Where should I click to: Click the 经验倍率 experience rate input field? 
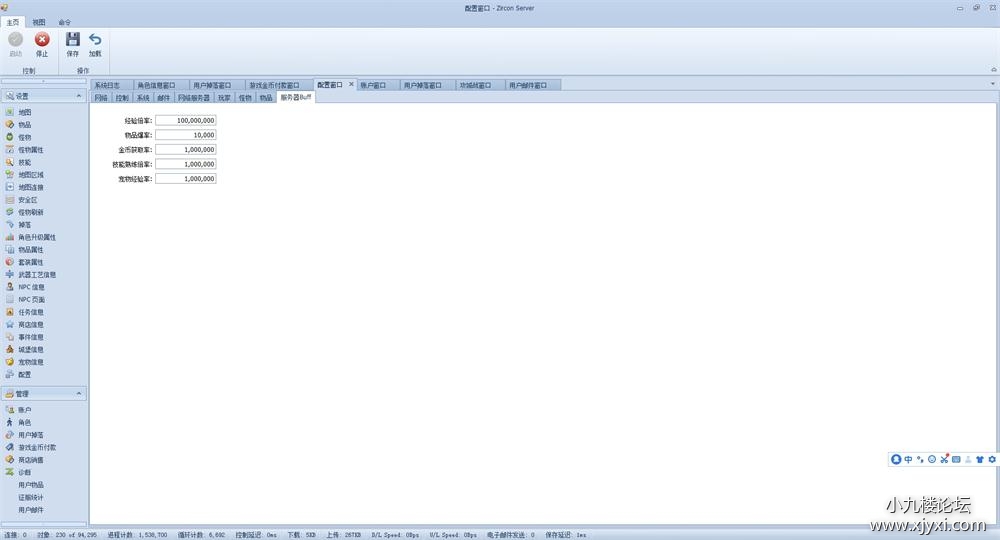click(x=186, y=120)
